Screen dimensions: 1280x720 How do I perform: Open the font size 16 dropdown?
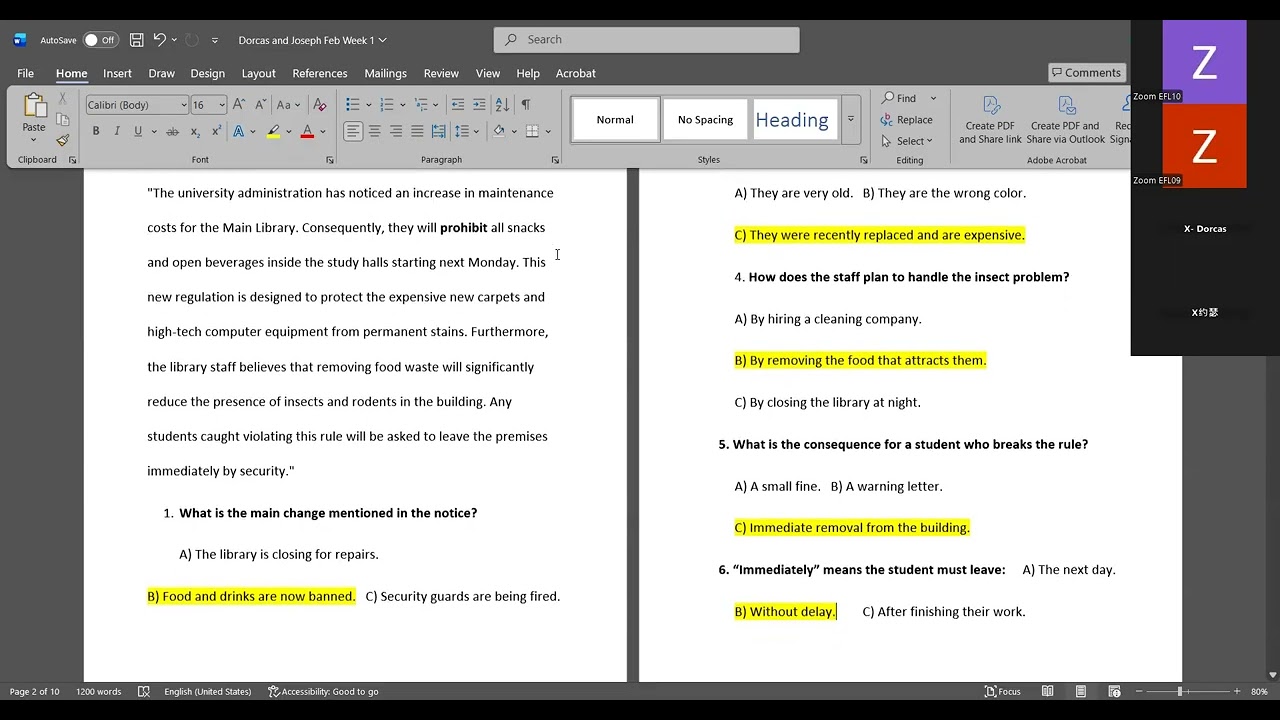[x=224, y=105]
